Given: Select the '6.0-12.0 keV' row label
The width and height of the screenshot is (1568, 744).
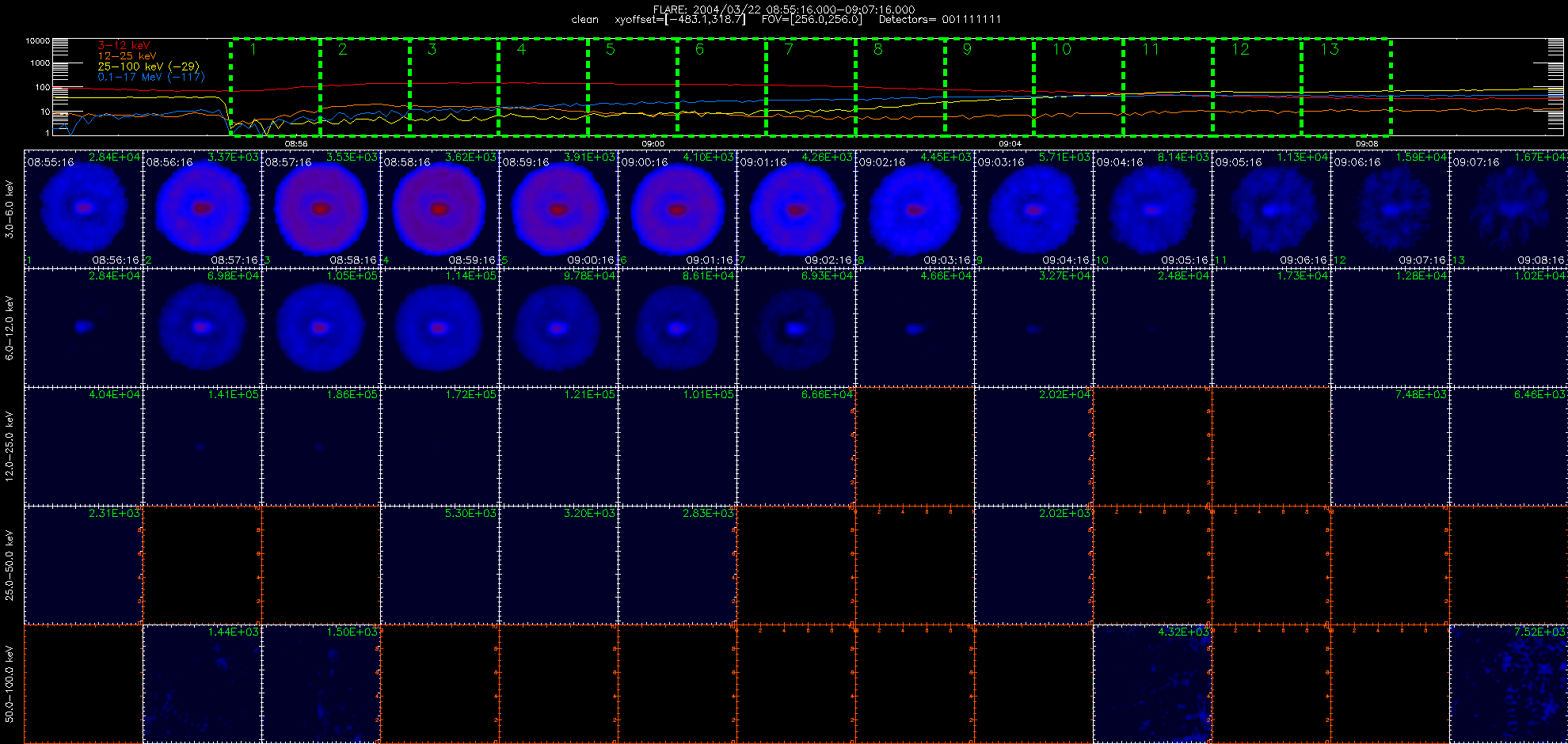Looking at the screenshot, I should (10, 328).
